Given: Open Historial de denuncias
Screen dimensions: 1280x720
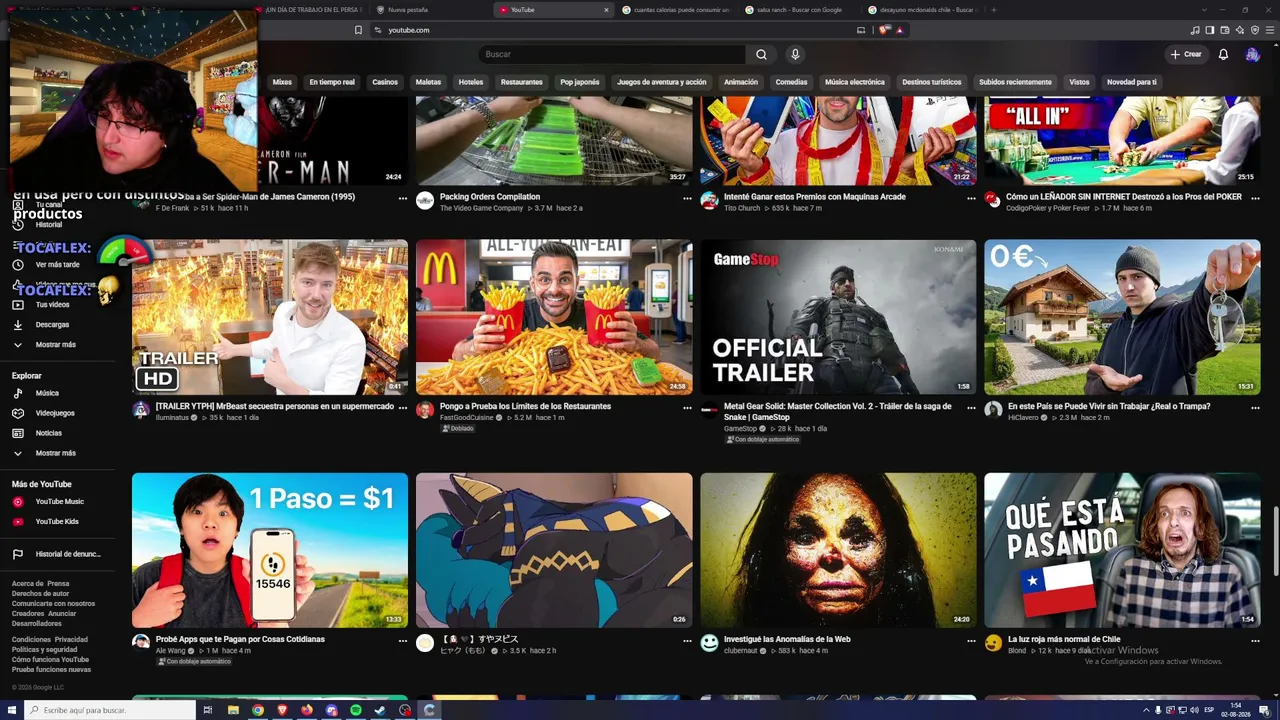Looking at the screenshot, I should (66, 554).
